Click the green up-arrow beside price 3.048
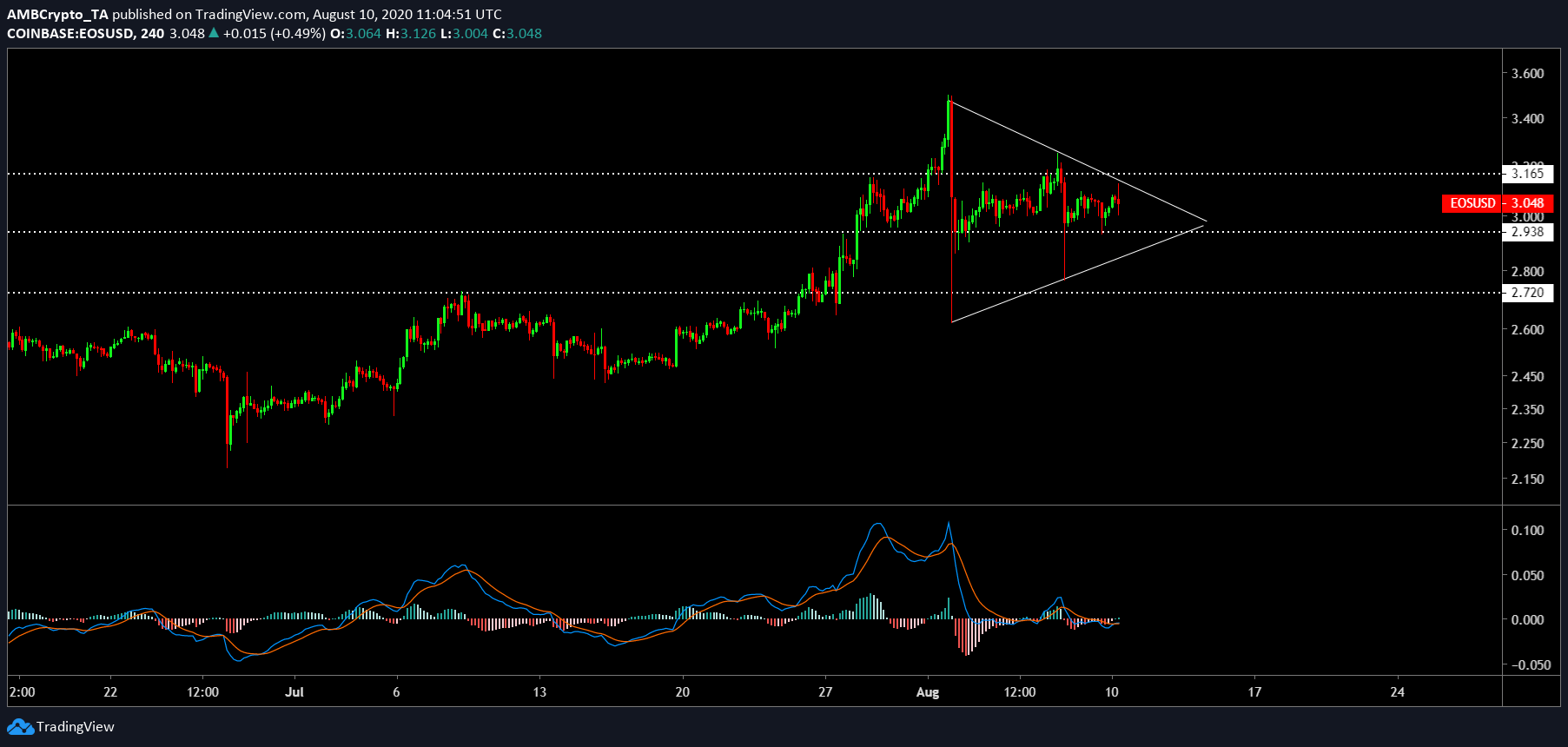 click(x=214, y=33)
